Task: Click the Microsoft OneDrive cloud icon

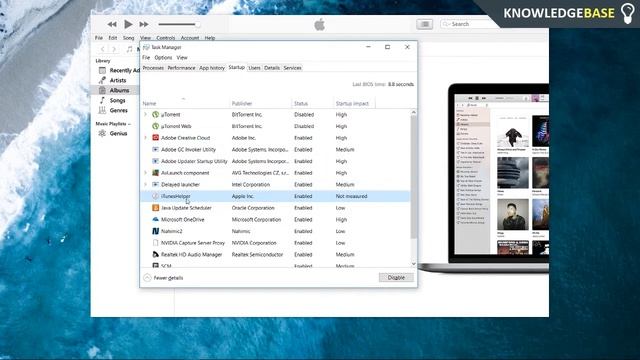Action: coord(156,220)
